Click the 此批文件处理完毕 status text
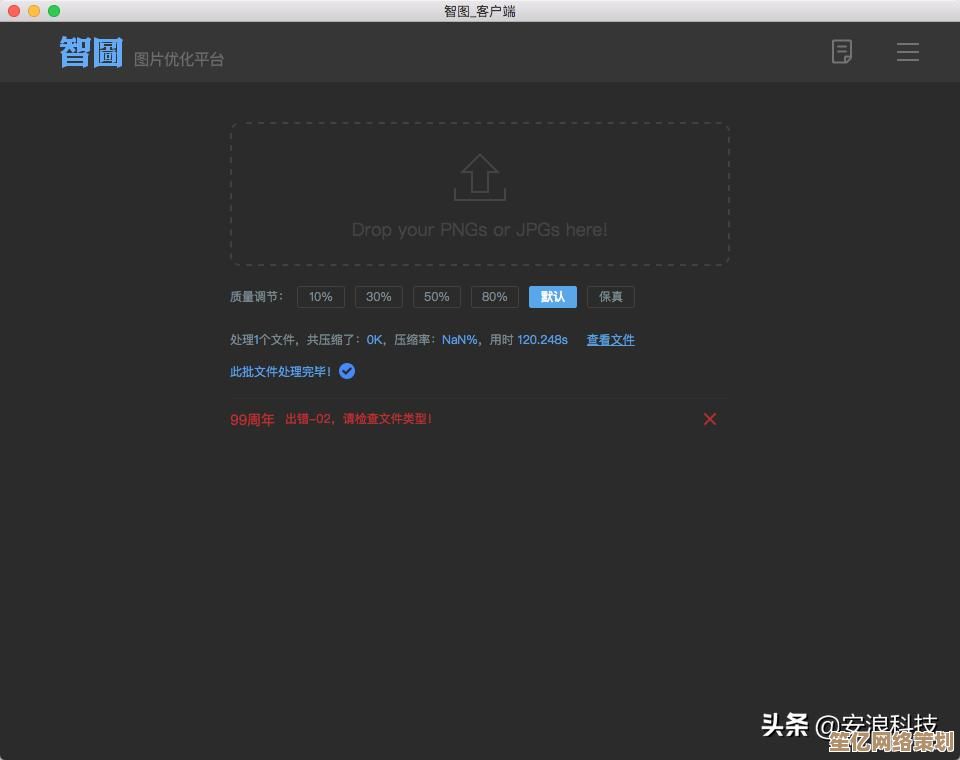Viewport: 960px width, 760px height. [280, 372]
